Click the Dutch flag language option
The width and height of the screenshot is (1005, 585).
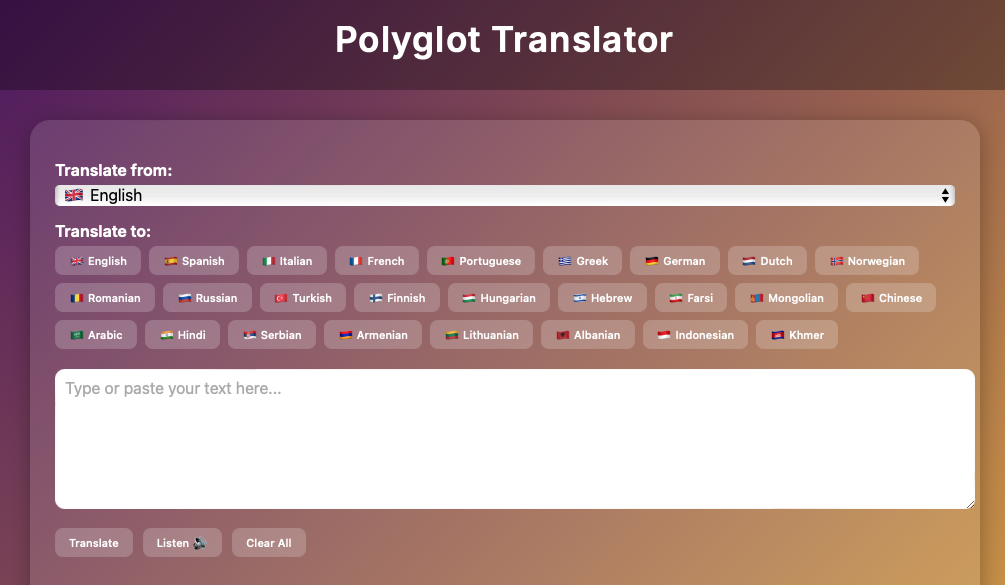767,261
